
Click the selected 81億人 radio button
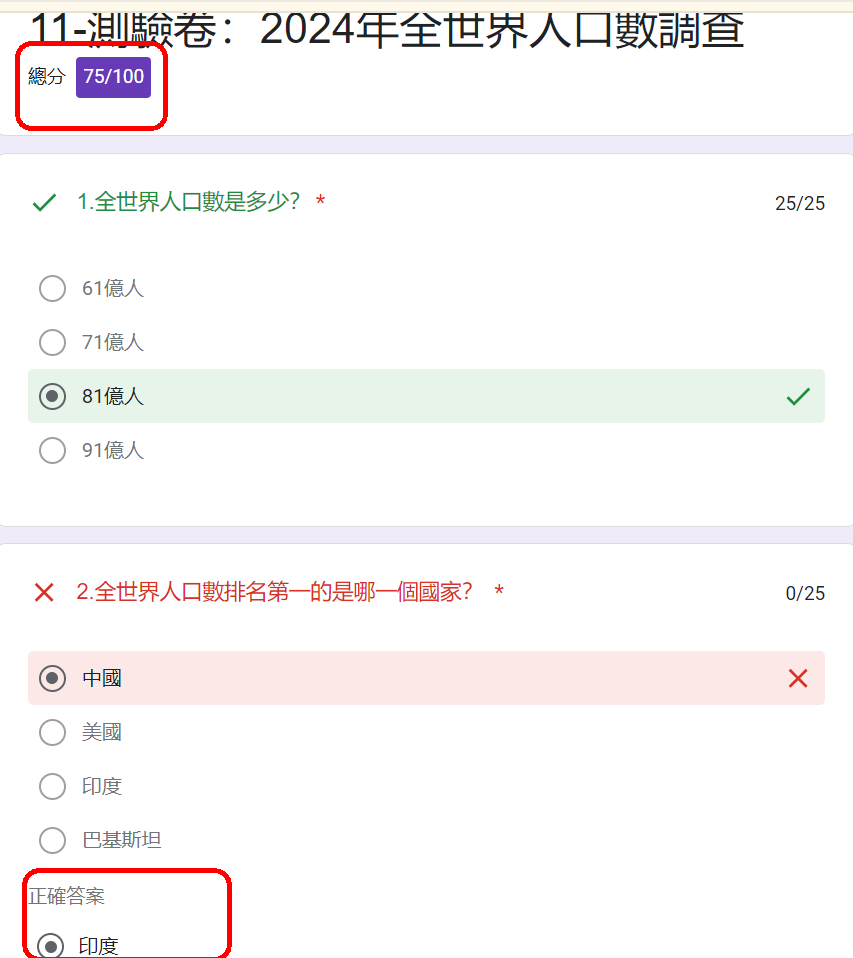click(x=52, y=397)
